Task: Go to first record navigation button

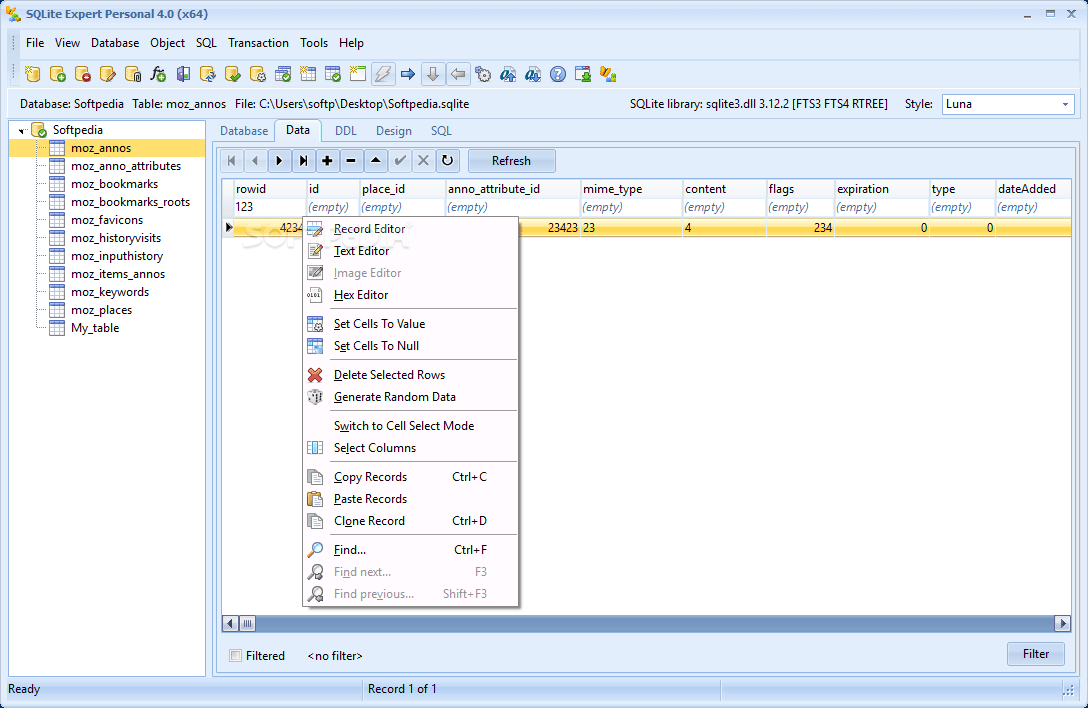Action: pos(232,161)
